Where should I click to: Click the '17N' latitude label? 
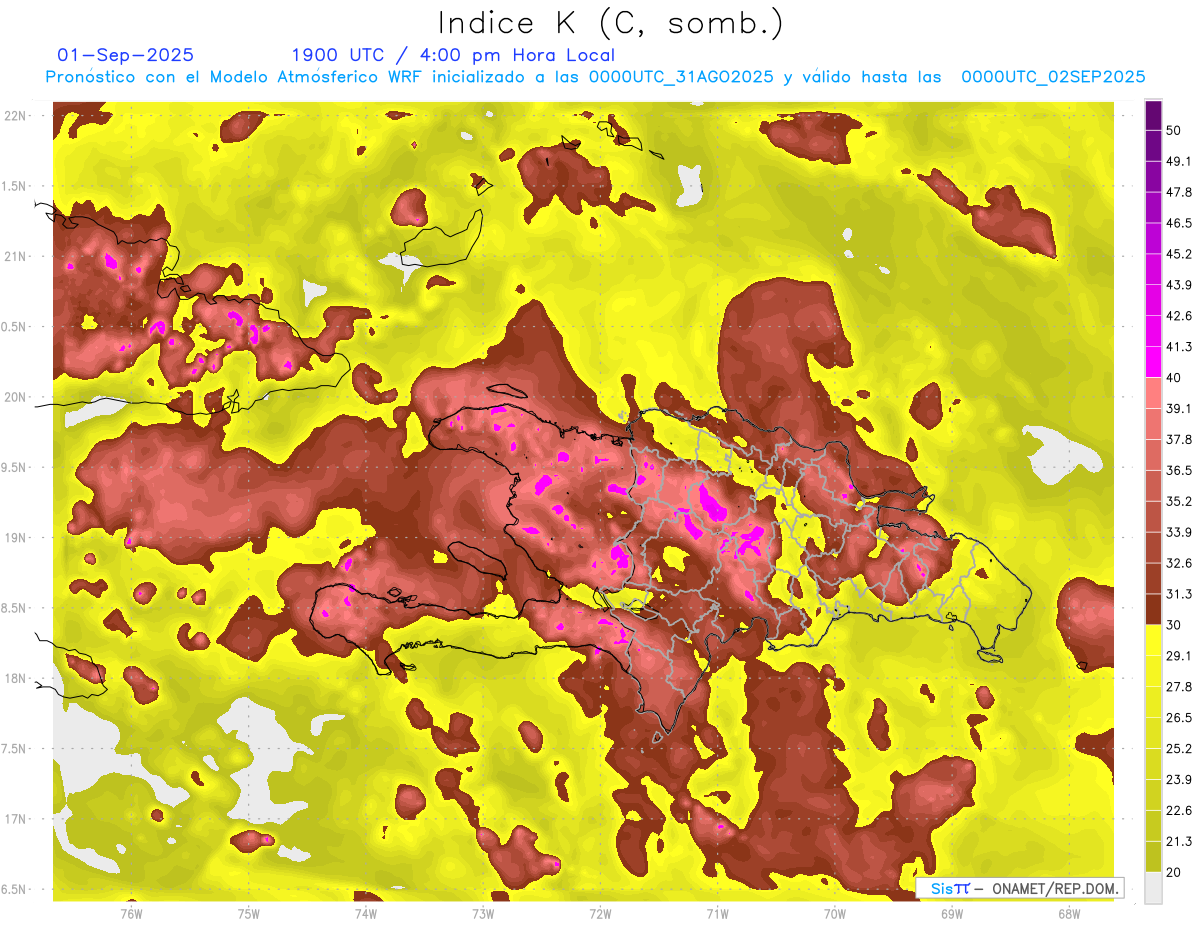[x=14, y=819]
